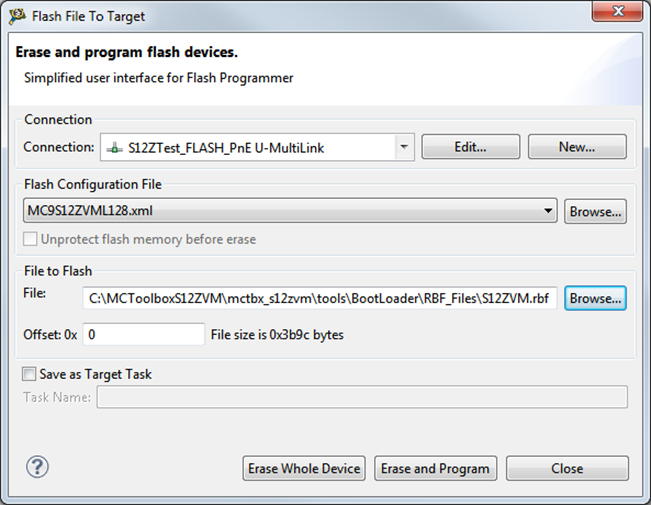This screenshot has height=505, width=651.
Task: Click the help question mark icon
Action: point(37,467)
